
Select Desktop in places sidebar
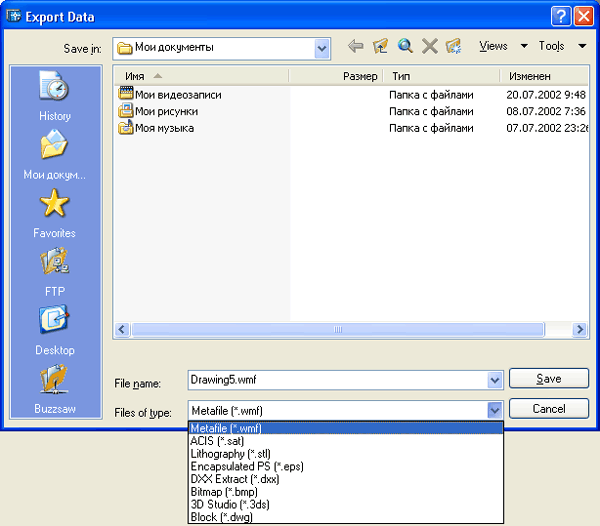point(55,330)
